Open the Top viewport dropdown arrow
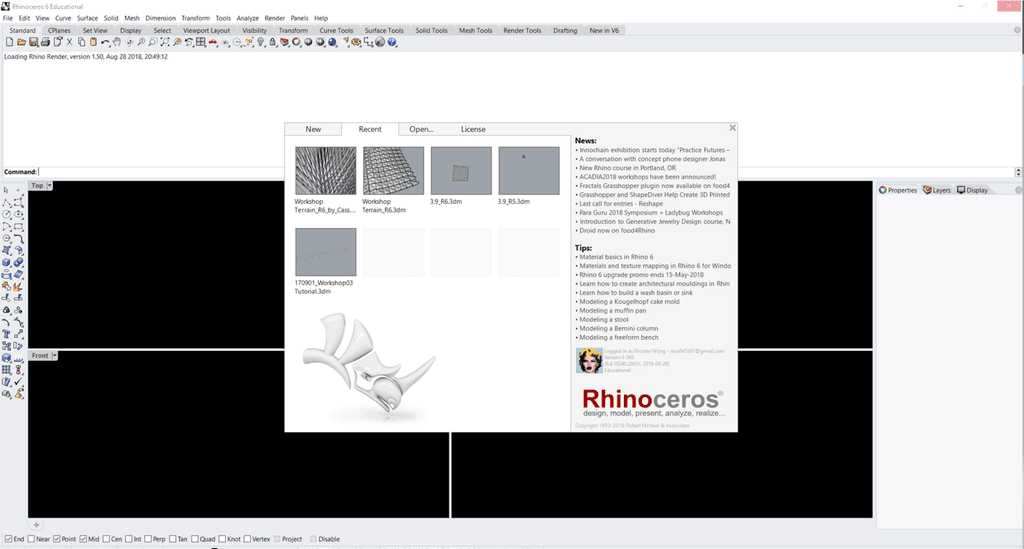1024x549 pixels. [49, 186]
